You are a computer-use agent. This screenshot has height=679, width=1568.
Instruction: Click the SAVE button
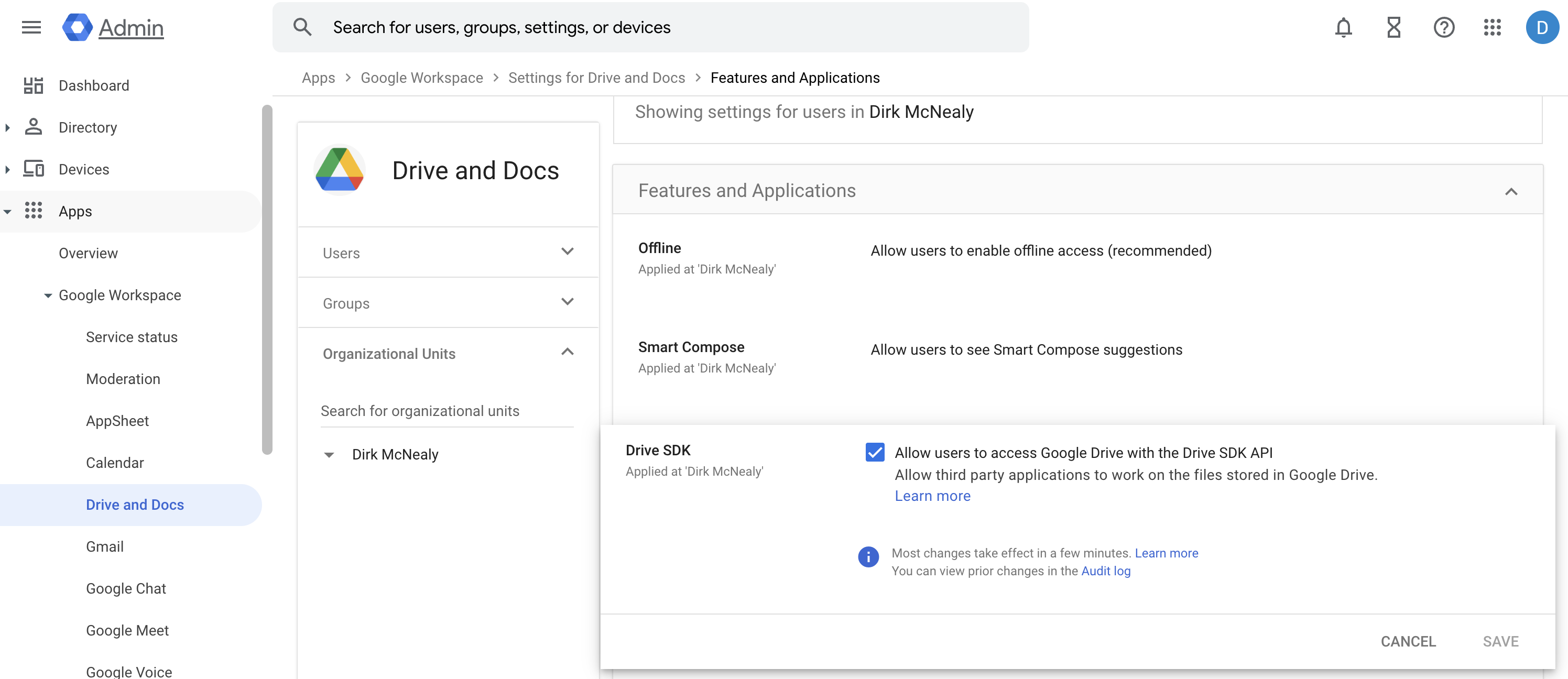pos(1500,641)
